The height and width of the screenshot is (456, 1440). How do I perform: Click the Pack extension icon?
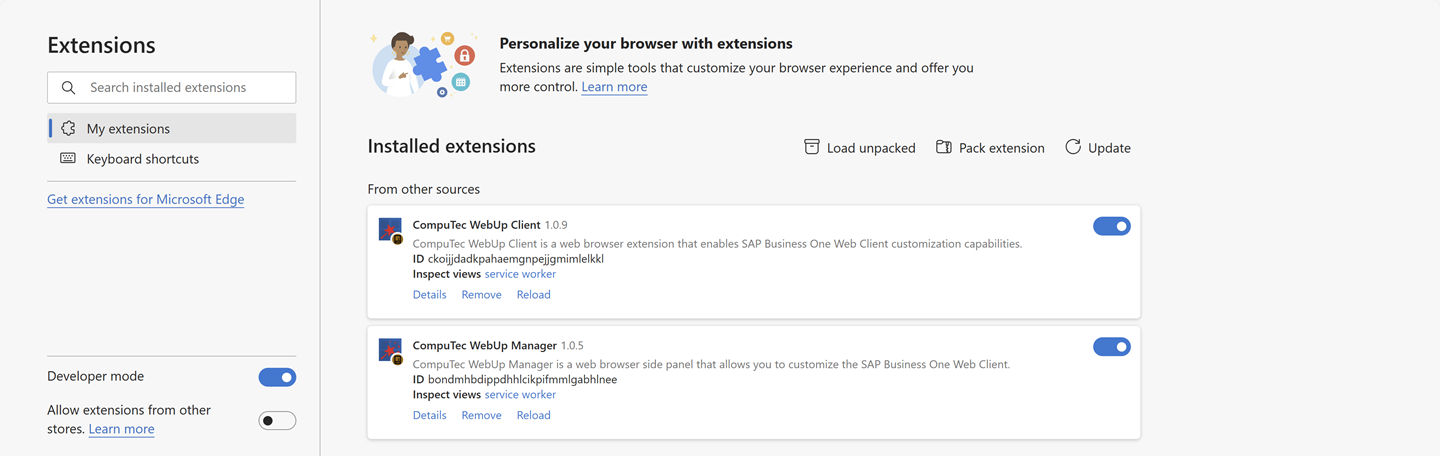943,147
